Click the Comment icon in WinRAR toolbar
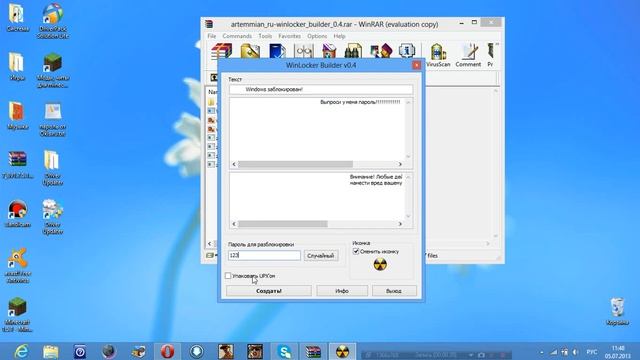640x360 pixels. (x=468, y=55)
